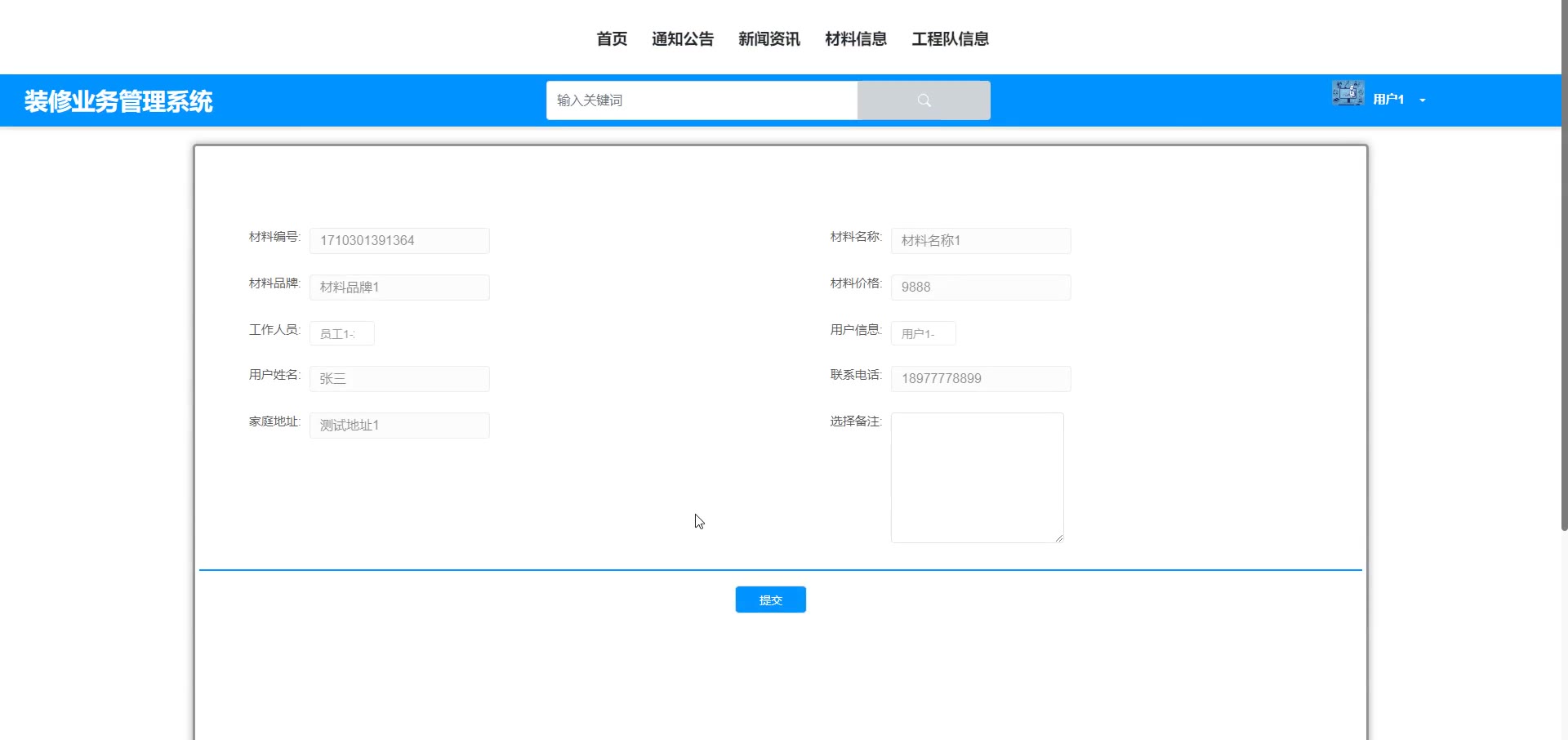The image size is (1568, 740).
Task: Focus the 输入关键词 search field
Action: coord(702,100)
